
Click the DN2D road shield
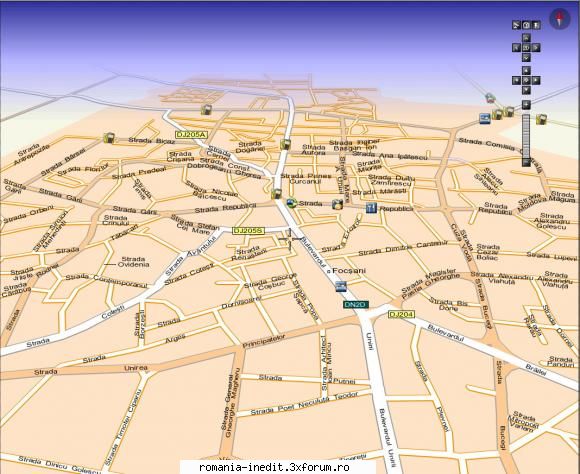355,305
